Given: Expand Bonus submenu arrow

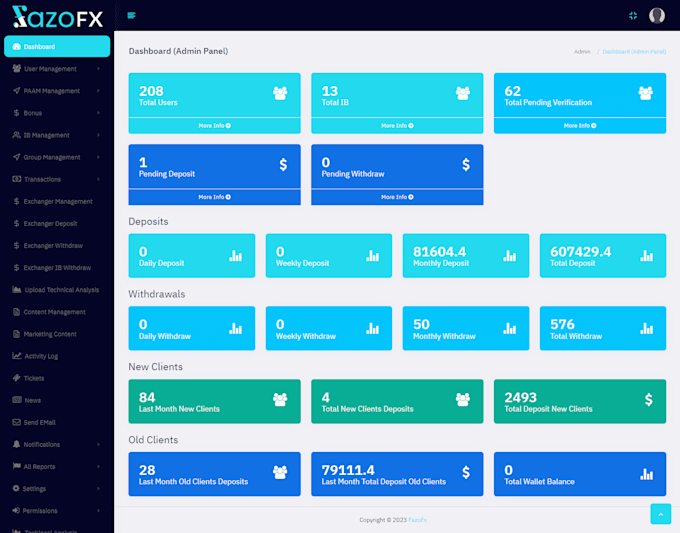Looking at the screenshot, I should tap(98, 113).
